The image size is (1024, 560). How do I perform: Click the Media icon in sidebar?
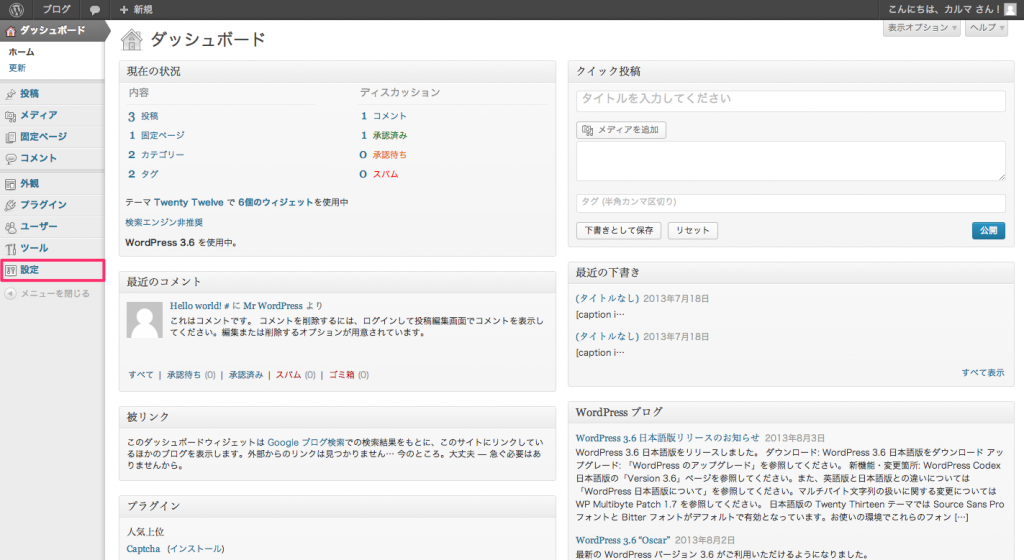[10, 116]
